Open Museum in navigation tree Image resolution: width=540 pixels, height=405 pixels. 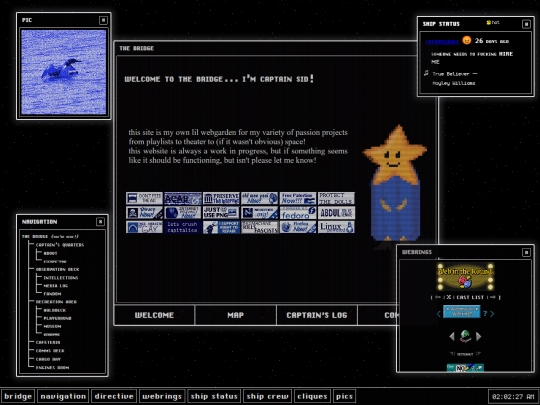(52, 326)
